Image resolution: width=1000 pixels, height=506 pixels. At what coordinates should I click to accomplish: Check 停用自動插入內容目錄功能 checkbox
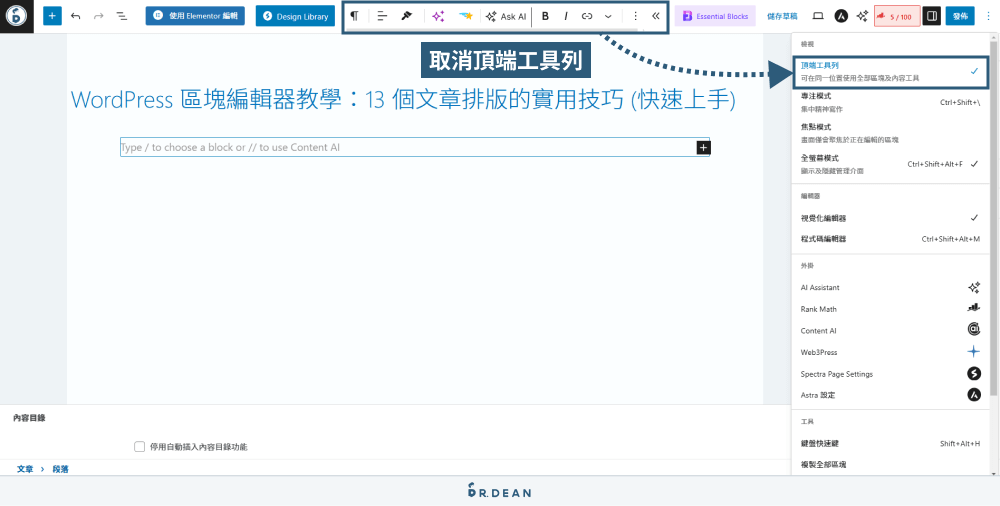coord(140,447)
